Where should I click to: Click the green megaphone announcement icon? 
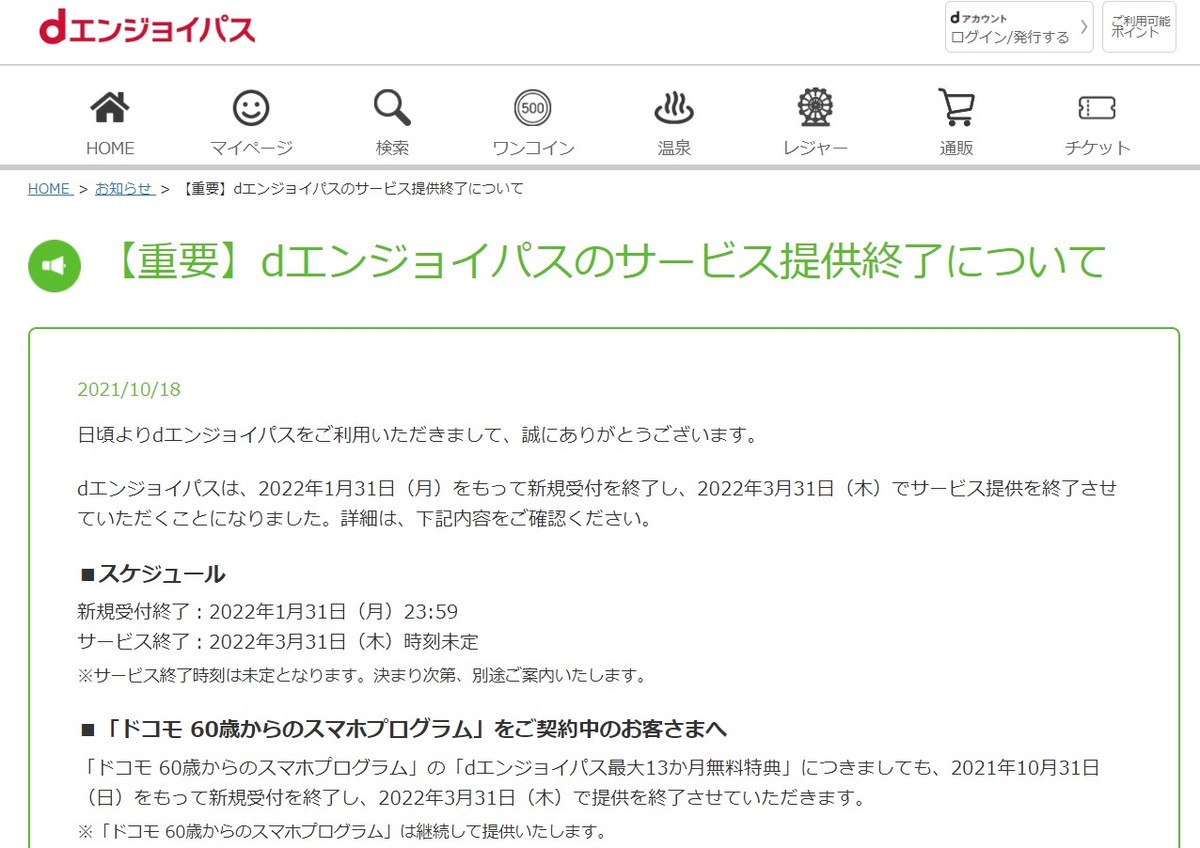[x=54, y=266]
